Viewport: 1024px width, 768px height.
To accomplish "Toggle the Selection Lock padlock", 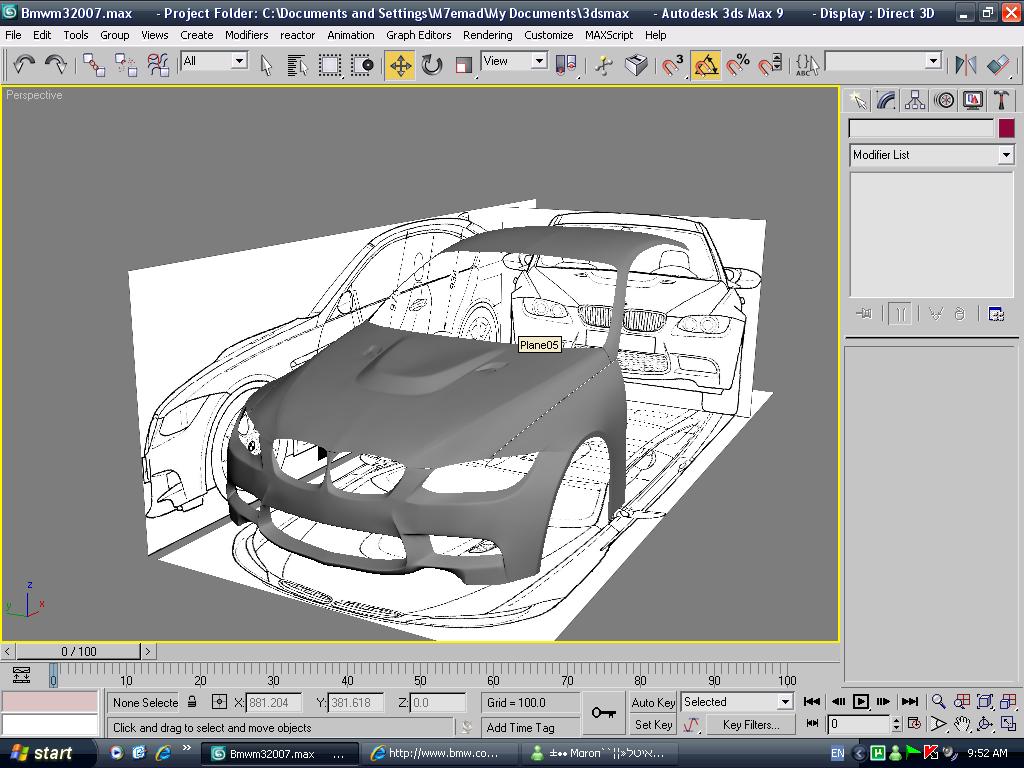I will (x=192, y=702).
